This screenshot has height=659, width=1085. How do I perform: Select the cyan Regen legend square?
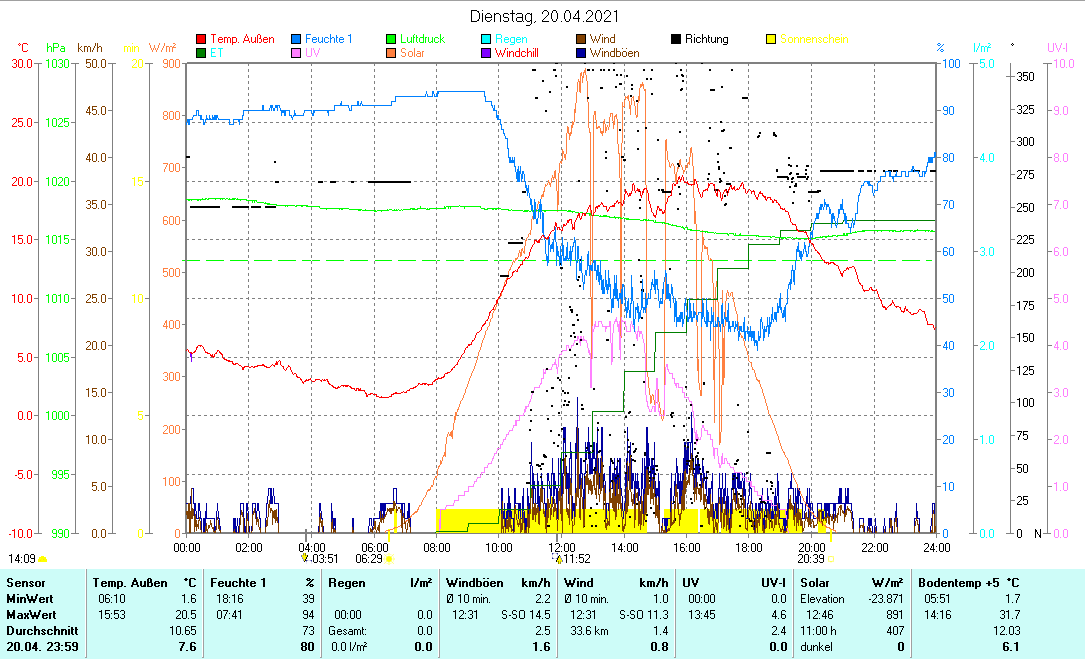pyautogui.click(x=486, y=40)
